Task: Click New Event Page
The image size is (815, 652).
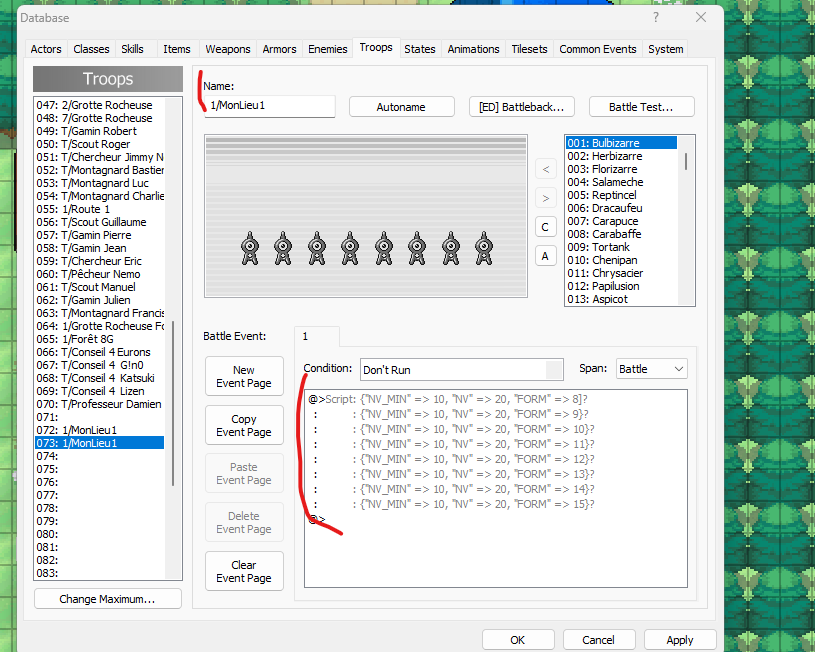Action: click(244, 376)
